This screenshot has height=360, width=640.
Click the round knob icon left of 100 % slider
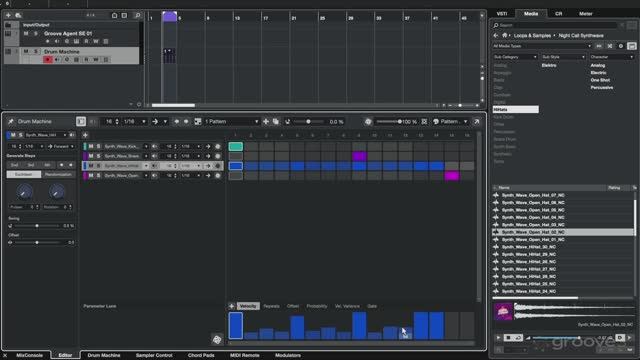(x=368, y=122)
